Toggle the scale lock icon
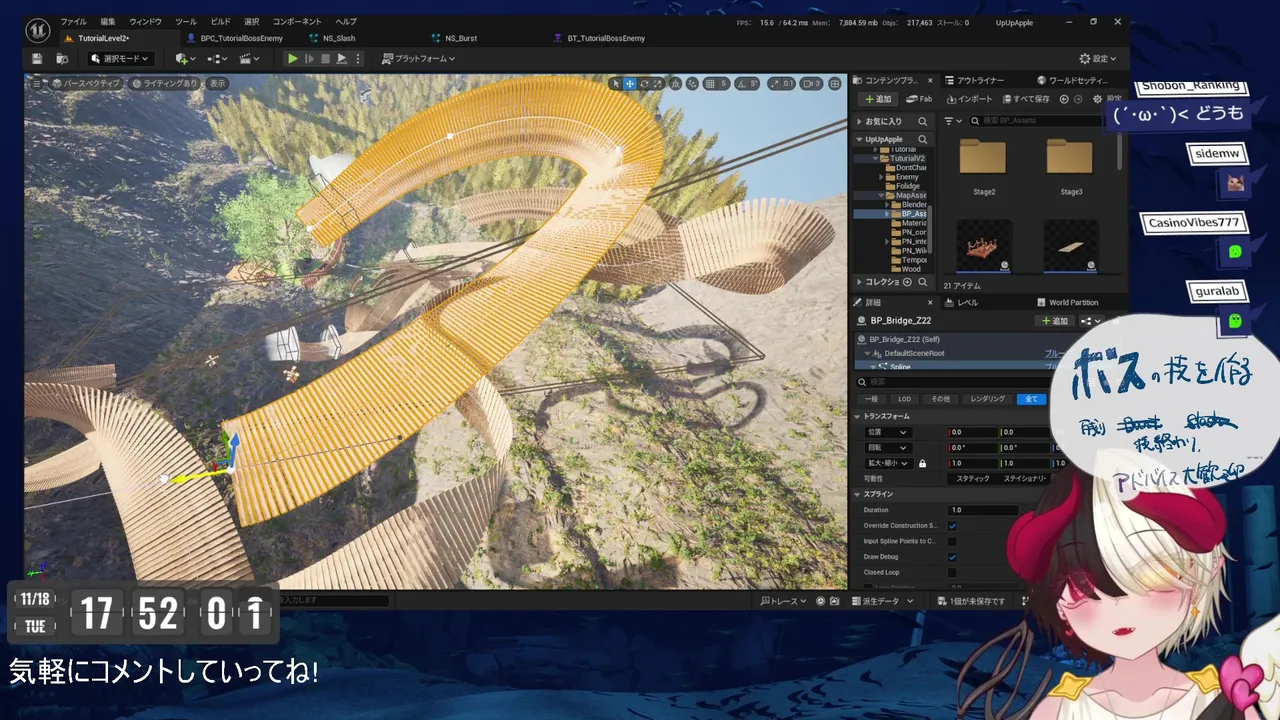The height and width of the screenshot is (720, 1280). pos(922,464)
